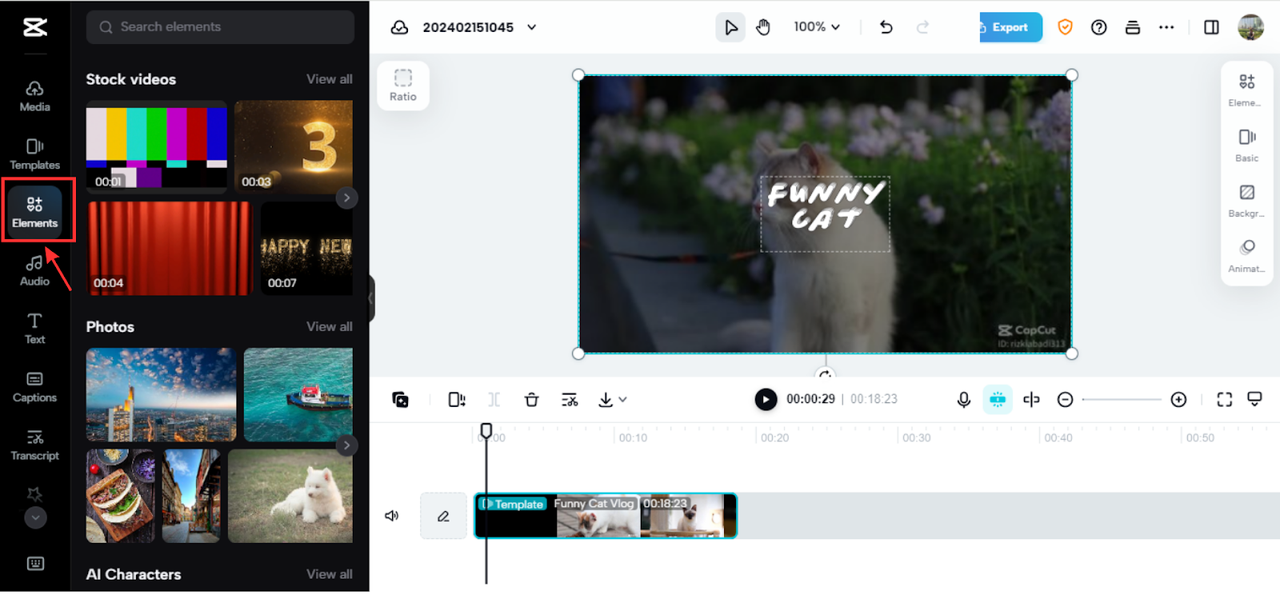Screen dimensions: 1280x595
Task: Click the CapCut logo icon
Action: (x=35, y=27)
